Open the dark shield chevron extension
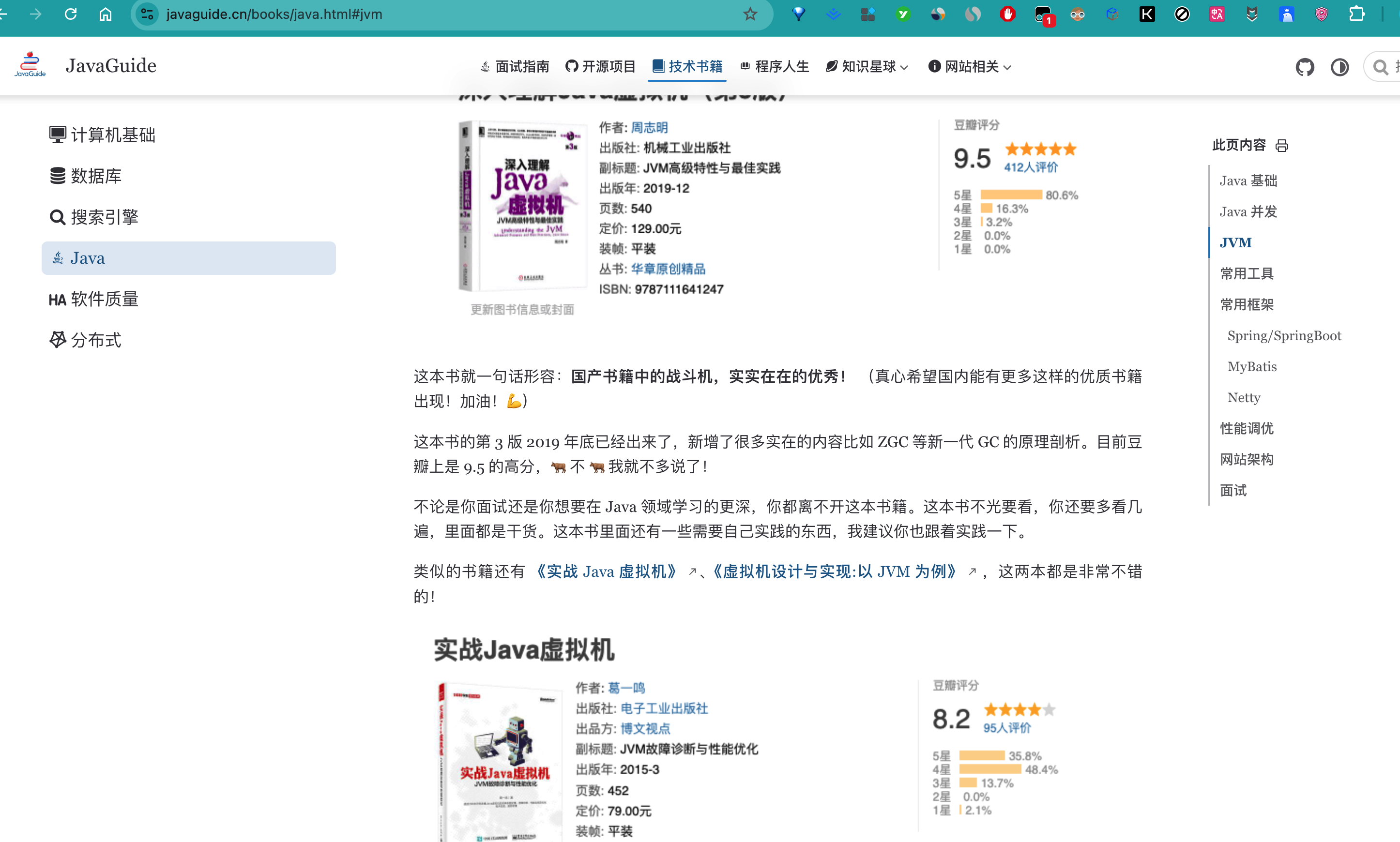The height and width of the screenshot is (842, 1400). pyautogui.click(x=1252, y=14)
